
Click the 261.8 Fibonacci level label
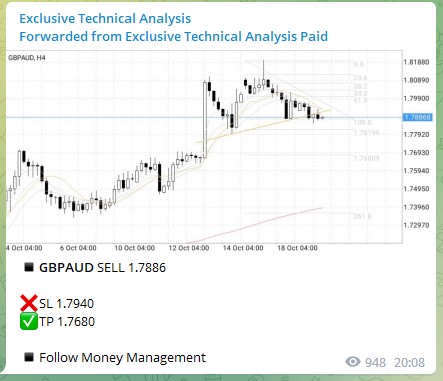pos(362,216)
